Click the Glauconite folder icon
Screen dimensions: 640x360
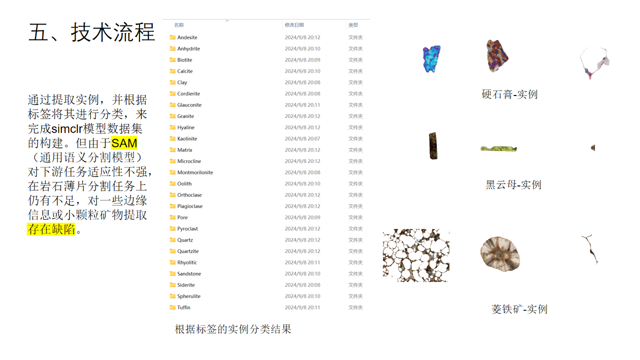[x=173, y=105]
